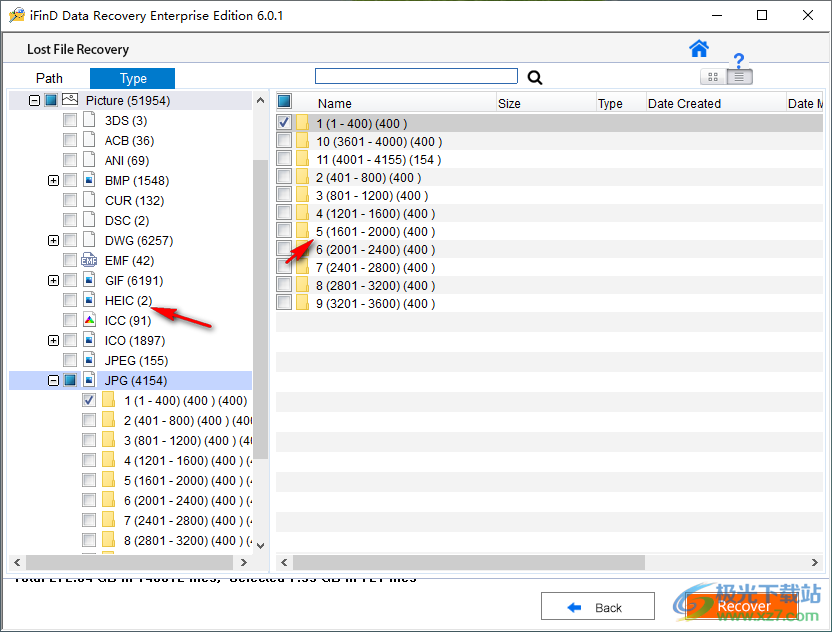Check the JPEG (155) type checkbox

70,360
